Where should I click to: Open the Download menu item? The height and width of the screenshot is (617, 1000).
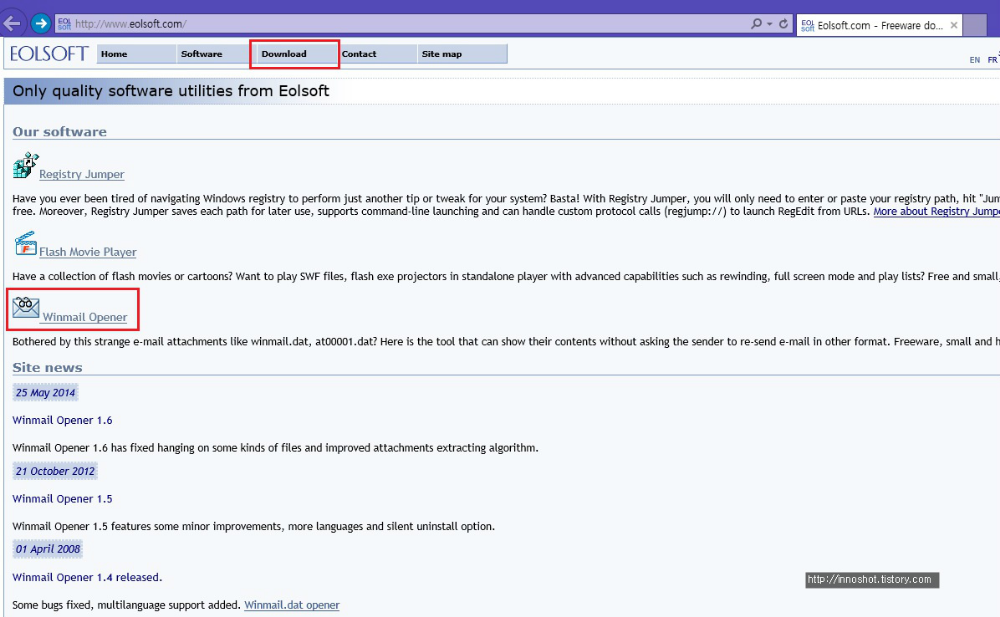click(x=295, y=54)
